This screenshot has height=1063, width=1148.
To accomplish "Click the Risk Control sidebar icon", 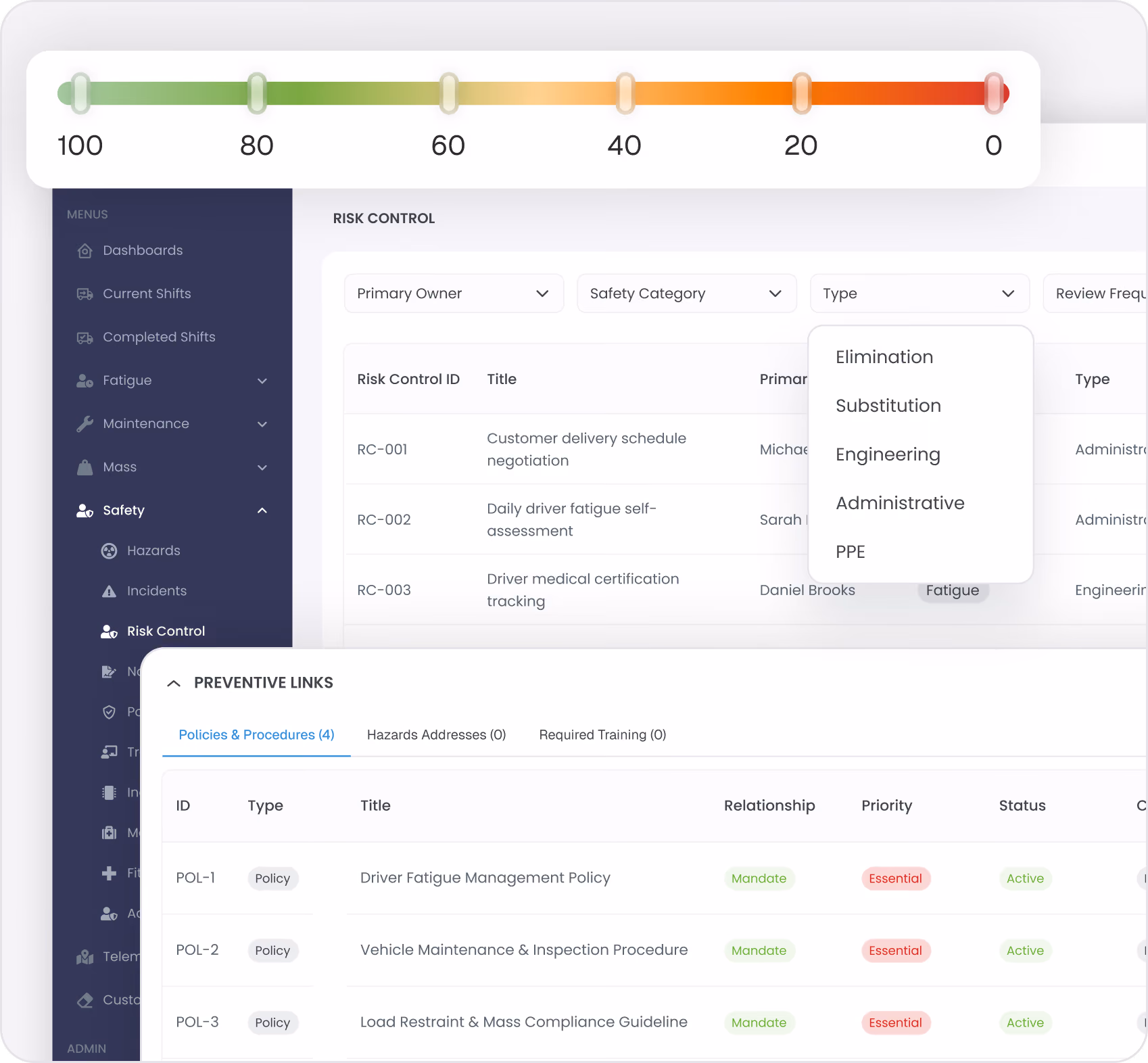I will 109,632.
